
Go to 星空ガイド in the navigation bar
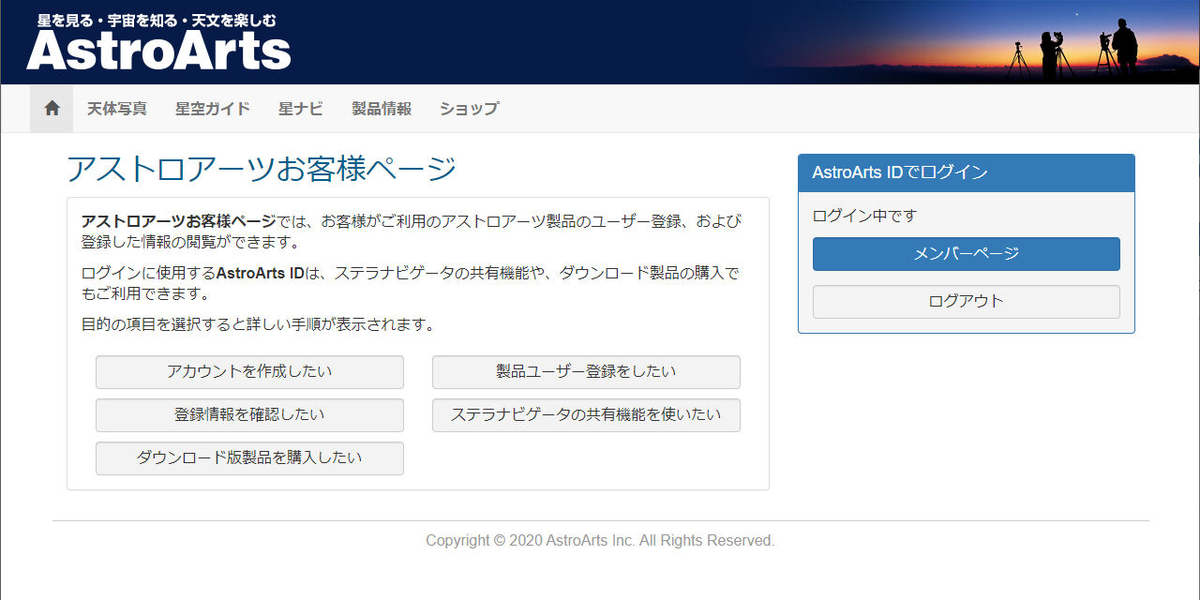pyautogui.click(x=212, y=108)
